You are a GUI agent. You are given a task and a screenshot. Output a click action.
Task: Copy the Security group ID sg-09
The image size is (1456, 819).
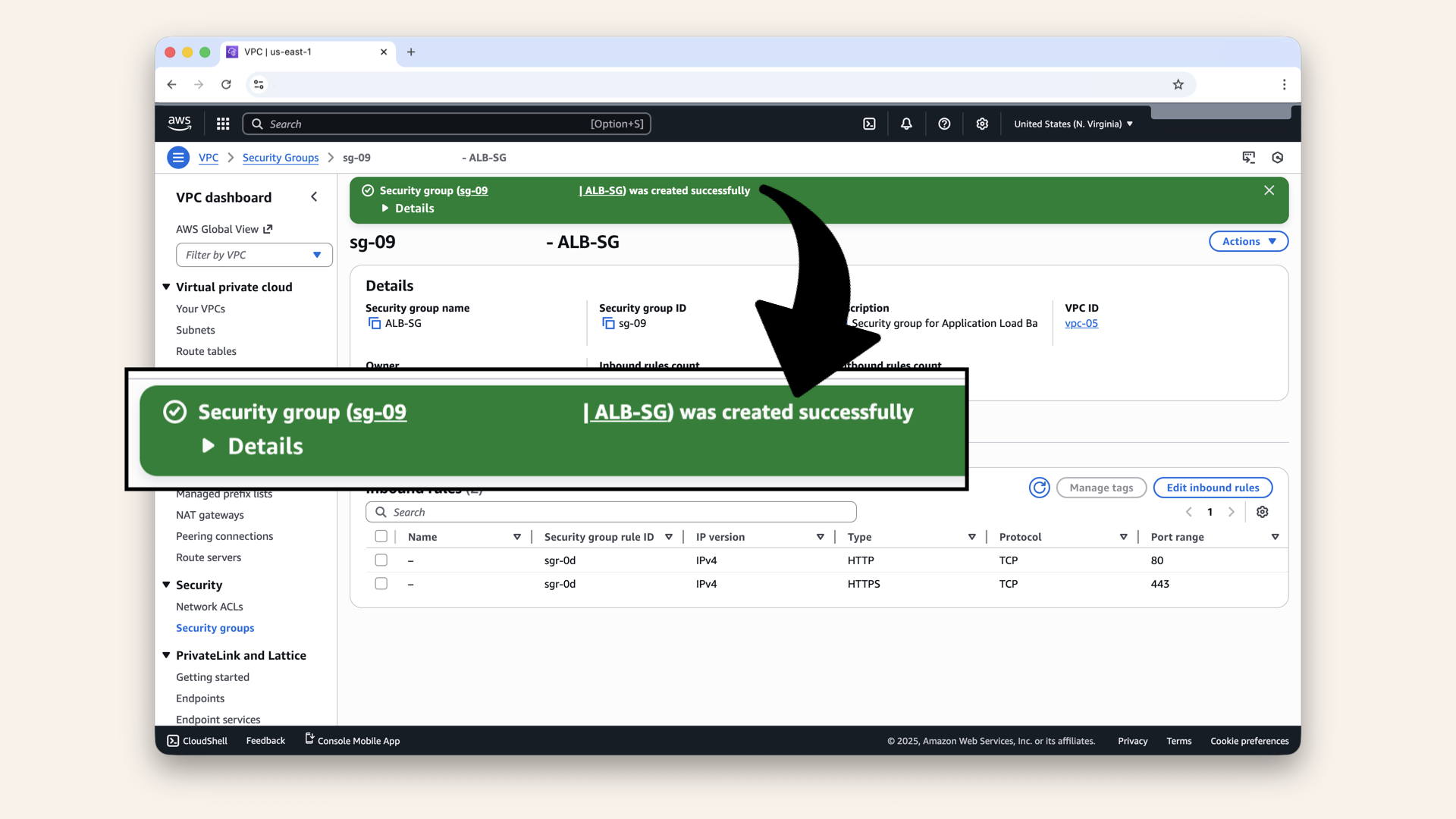pos(609,323)
